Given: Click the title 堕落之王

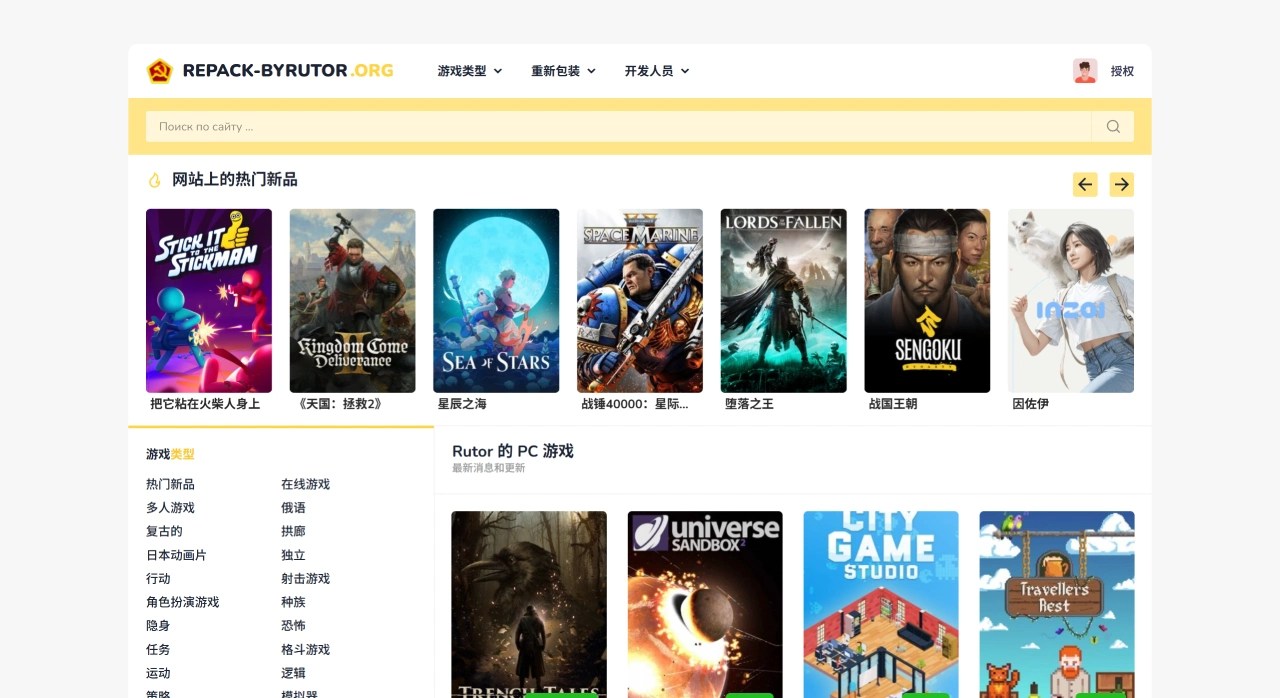Looking at the screenshot, I should [749, 404].
